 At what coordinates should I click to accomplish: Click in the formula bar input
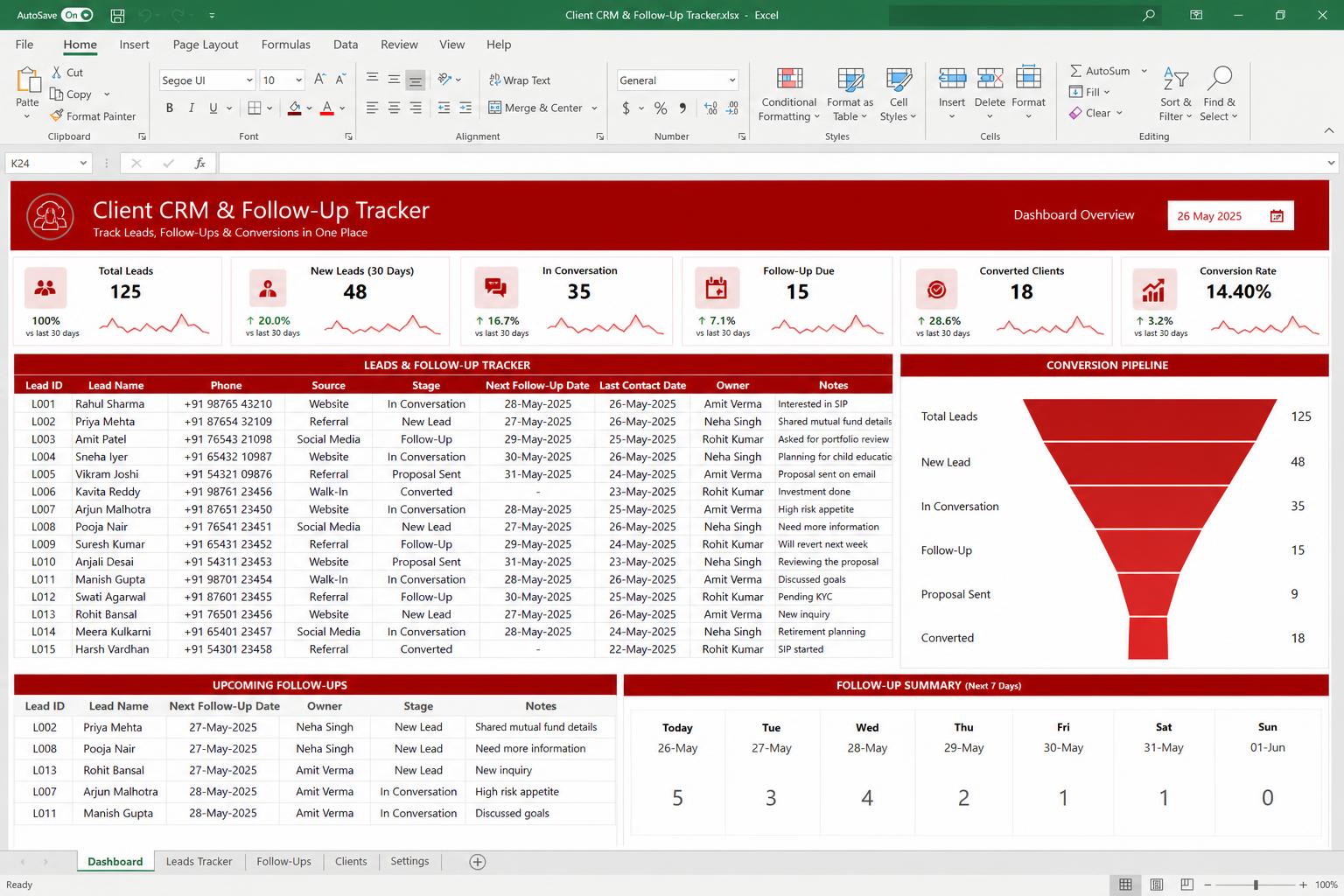[x=770, y=163]
